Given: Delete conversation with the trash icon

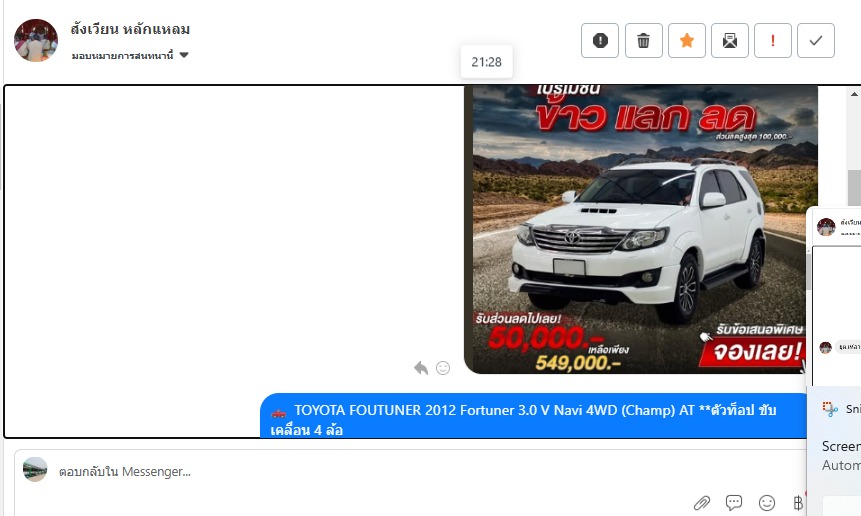Looking at the screenshot, I should [x=644, y=41].
